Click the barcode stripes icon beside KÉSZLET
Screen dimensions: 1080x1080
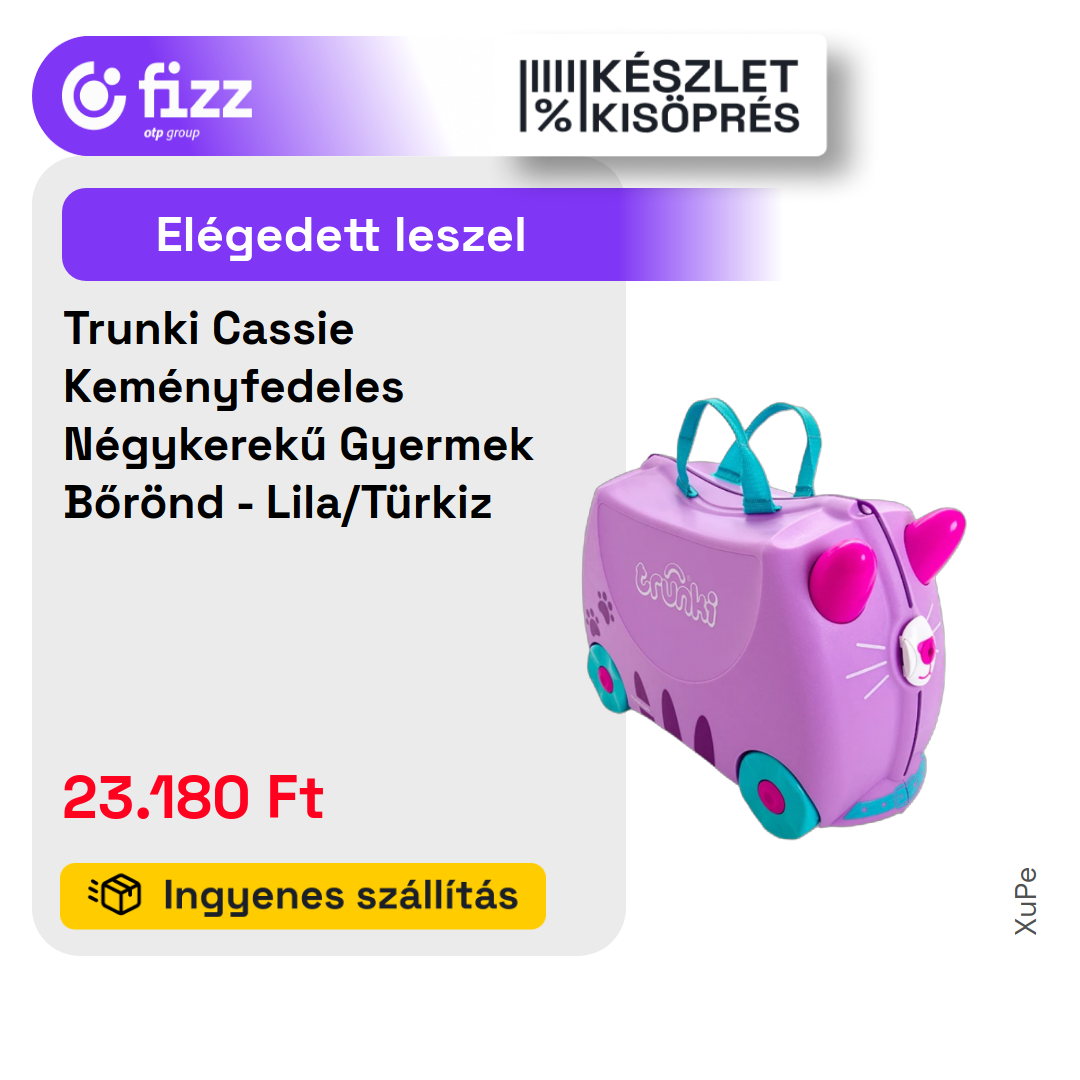547,76
